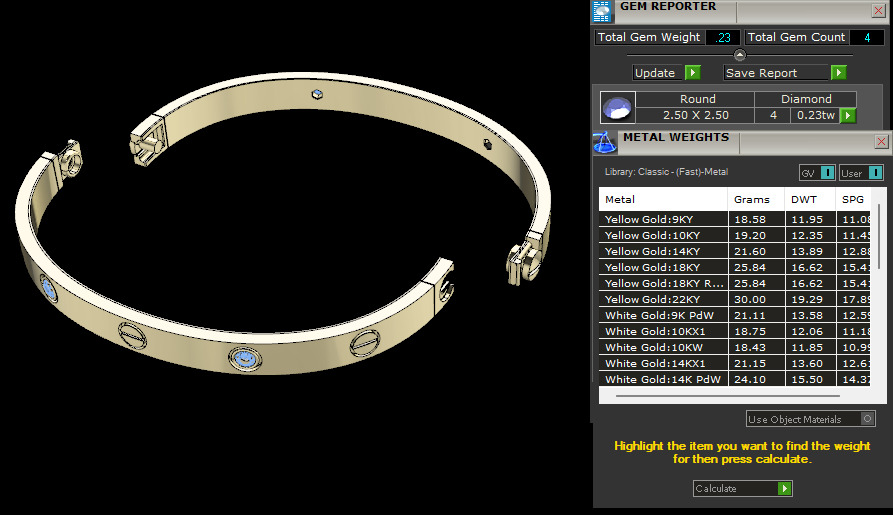Click the green arrow next to Update
Viewport: 893px width, 515px height.
693,73
